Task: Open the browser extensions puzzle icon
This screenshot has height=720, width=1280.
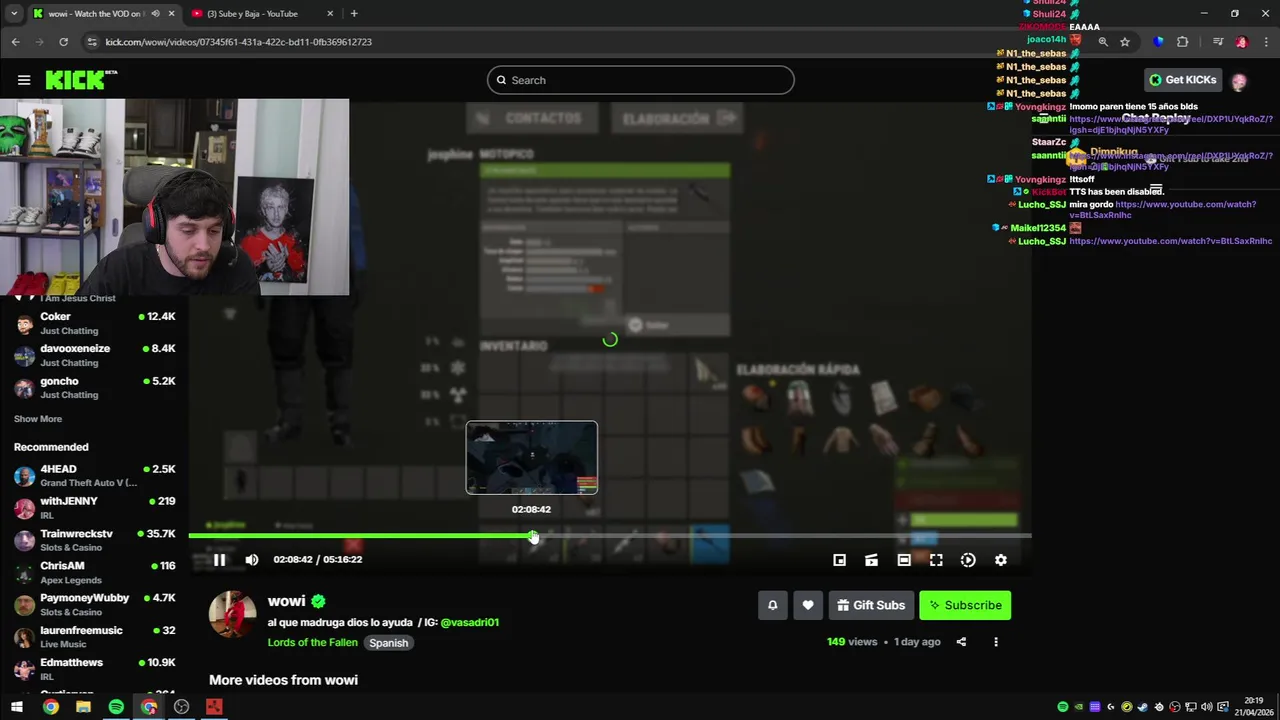Action: click(1182, 42)
